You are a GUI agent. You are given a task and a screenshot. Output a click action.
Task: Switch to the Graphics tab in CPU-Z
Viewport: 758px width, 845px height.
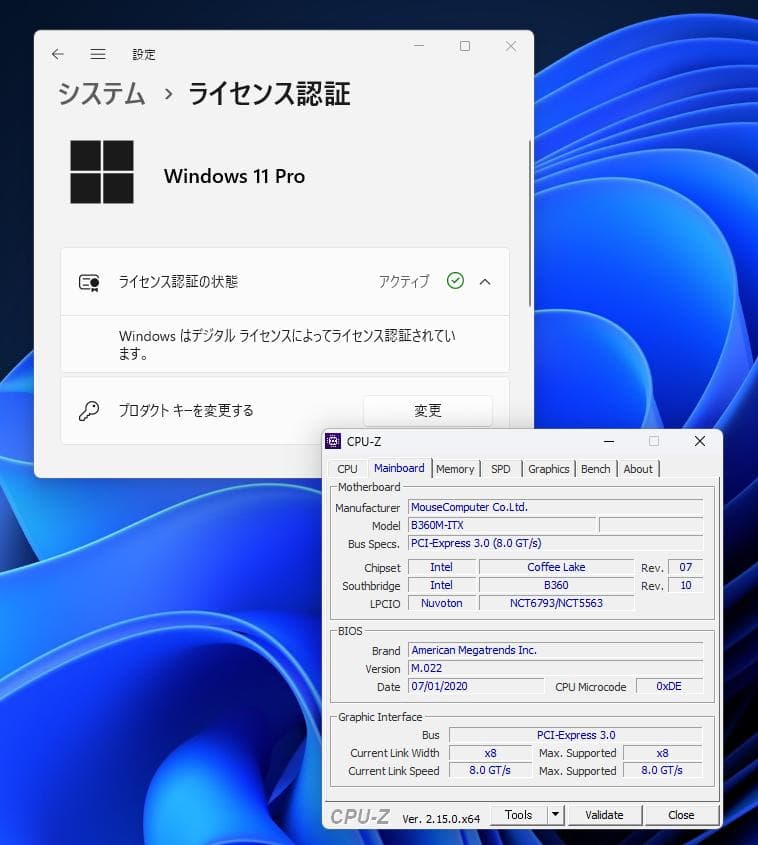click(548, 469)
